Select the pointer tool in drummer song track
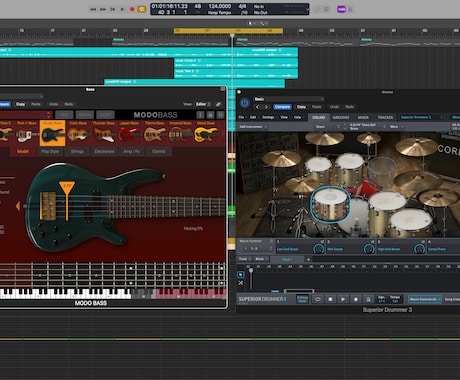The height and width of the screenshot is (380, 460). click(x=240, y=275)
